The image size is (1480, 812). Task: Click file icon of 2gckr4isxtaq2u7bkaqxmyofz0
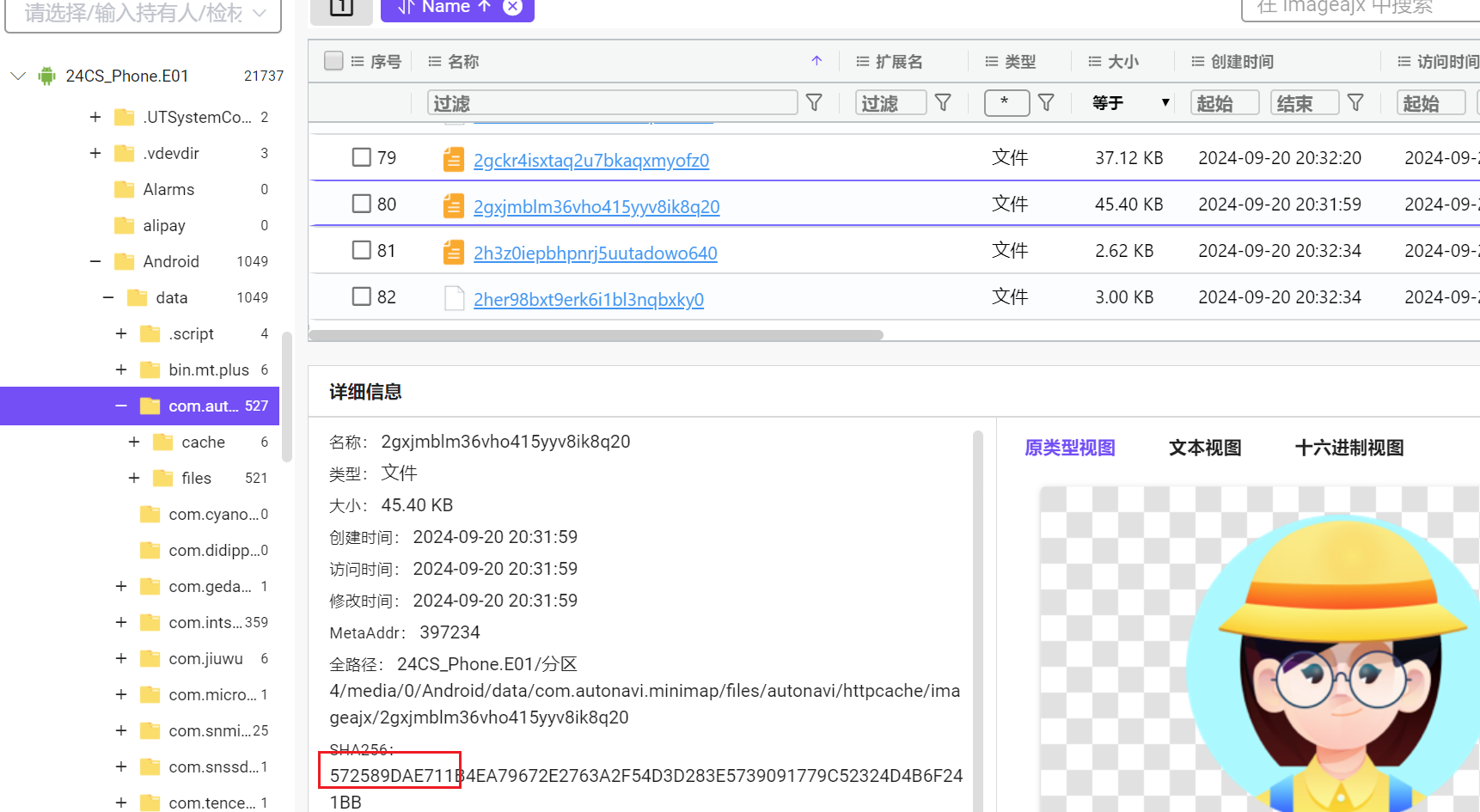(454, 159)
